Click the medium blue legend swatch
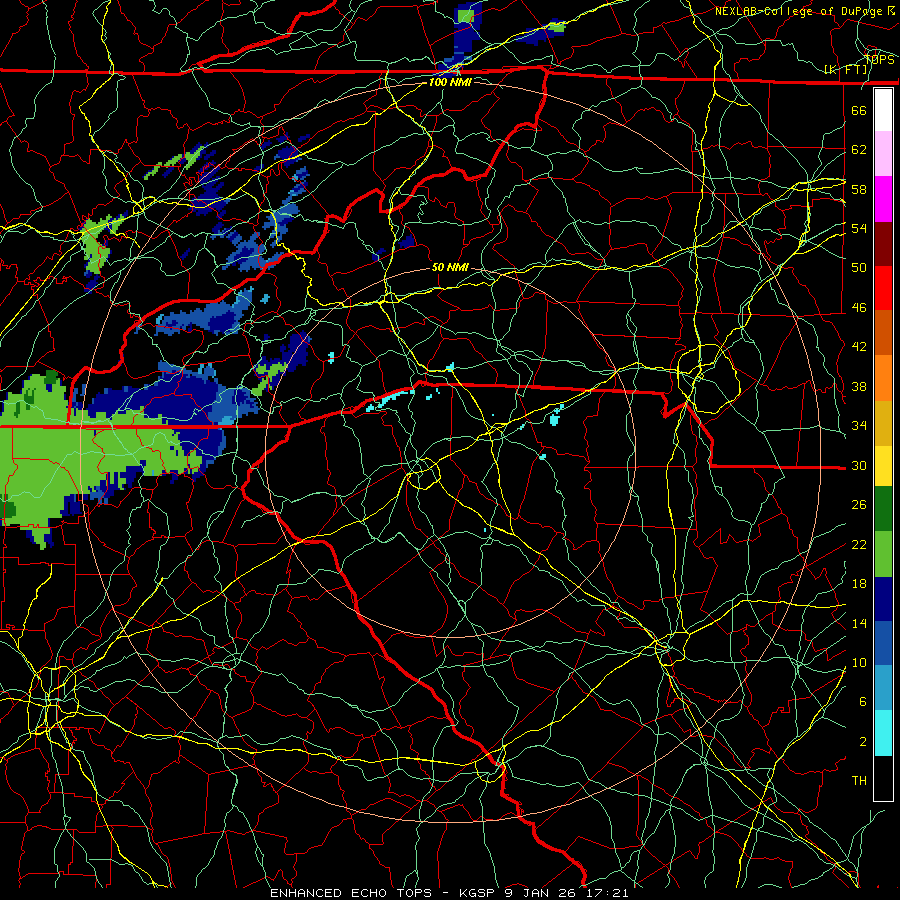The width and height of the screenshot is (900, 900). click(883, 643)
